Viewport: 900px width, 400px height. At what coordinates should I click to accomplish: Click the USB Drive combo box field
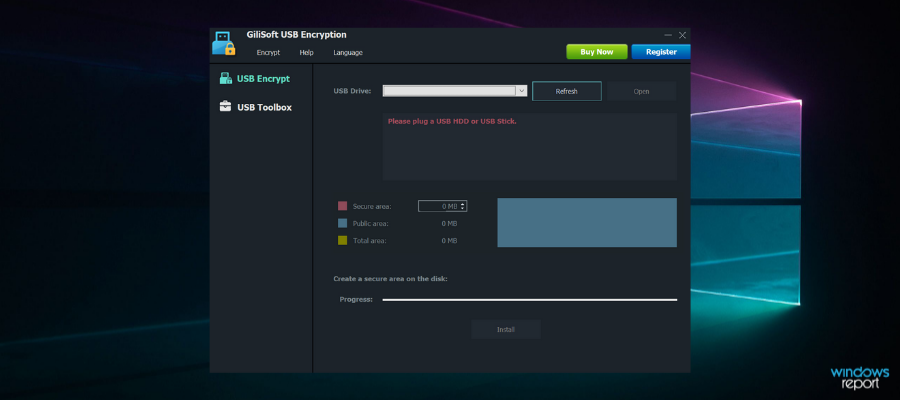[455, 91]
